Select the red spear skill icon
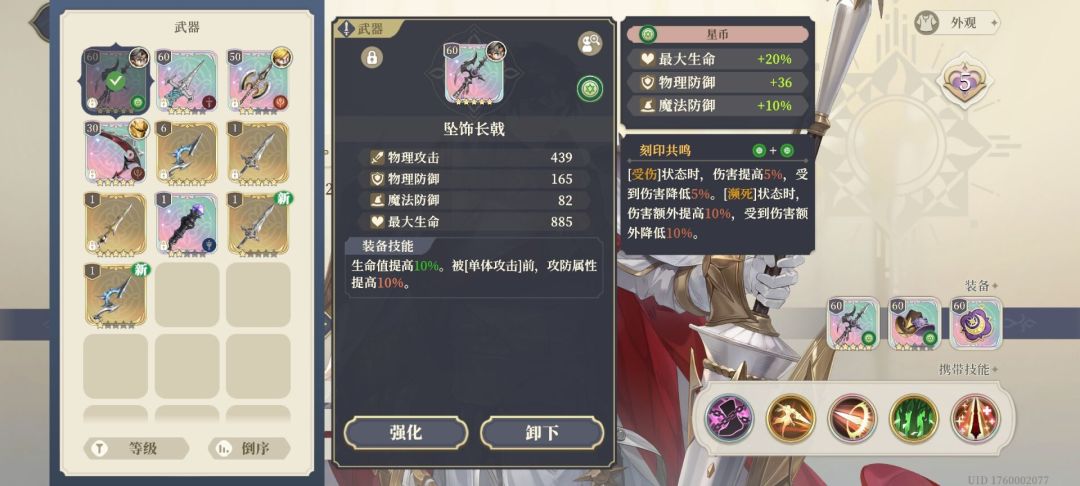This screenshot has width=1080, height=486. (975, 418)
